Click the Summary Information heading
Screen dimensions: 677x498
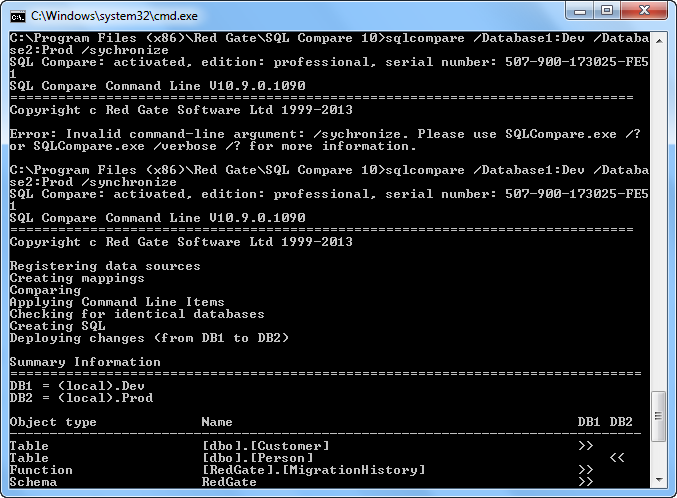point(85,362)
